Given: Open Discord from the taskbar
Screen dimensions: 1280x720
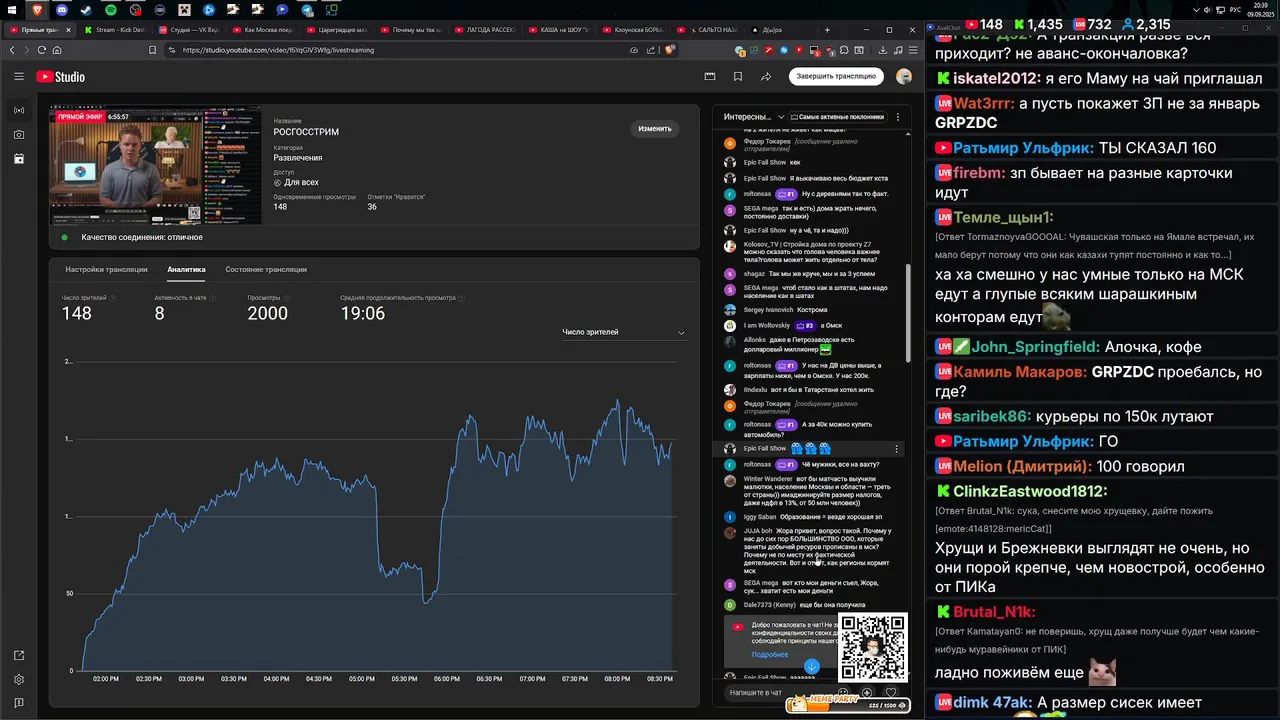Looking at the screenshot, I should (62, 9).
